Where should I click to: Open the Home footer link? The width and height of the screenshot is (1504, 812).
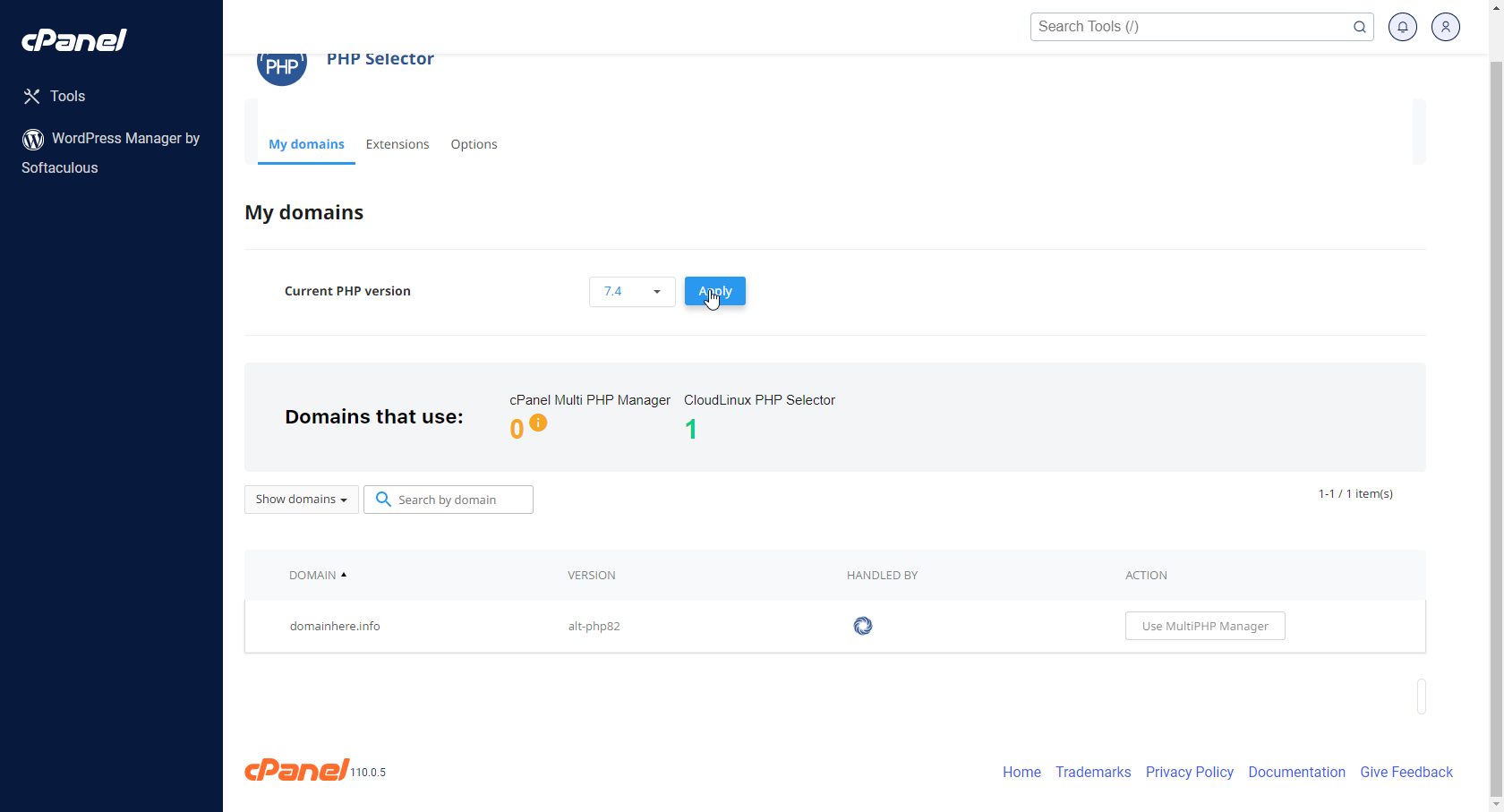[x=1021, y=772]
